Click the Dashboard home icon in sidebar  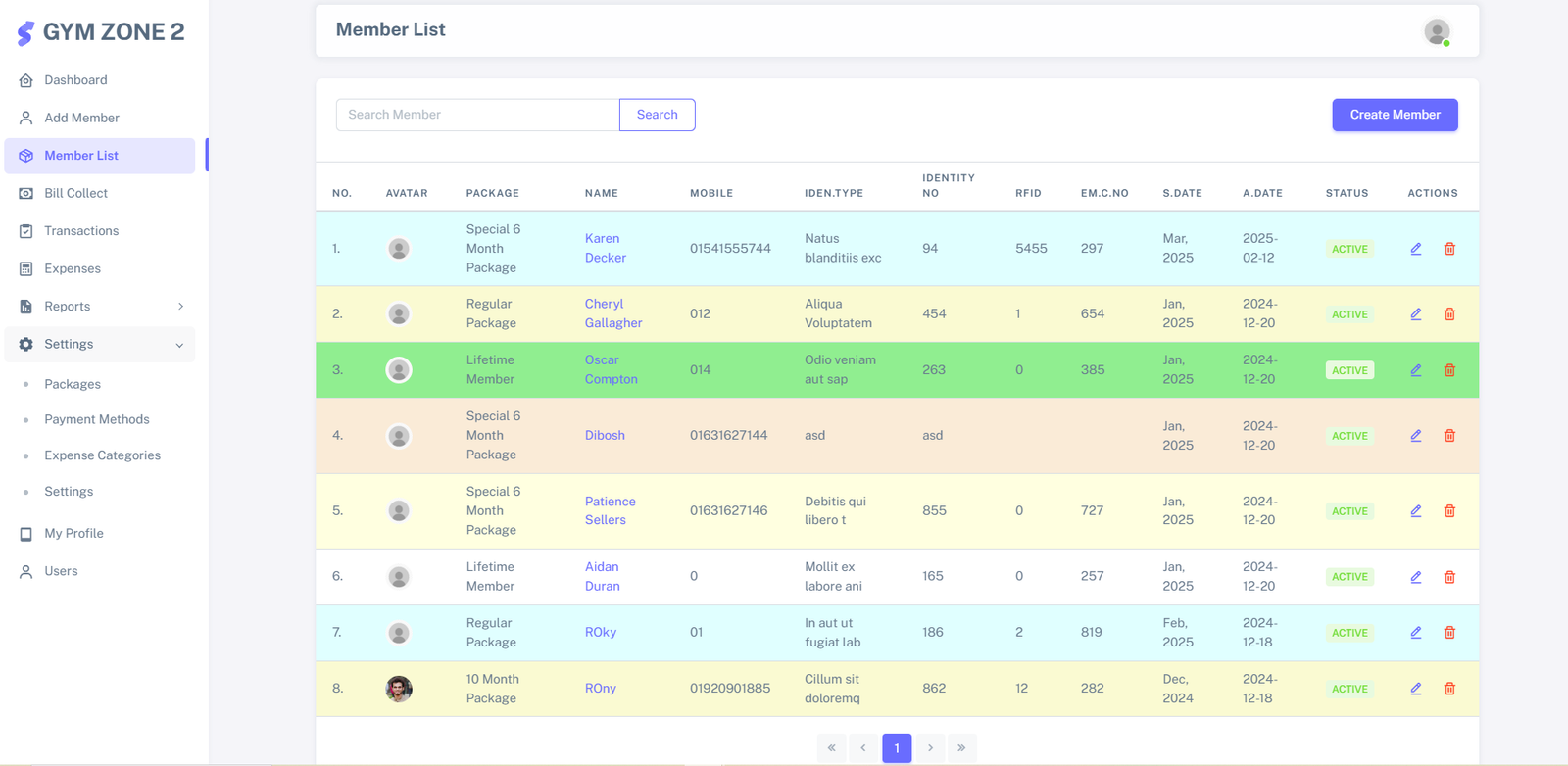[x=26, y=80]
